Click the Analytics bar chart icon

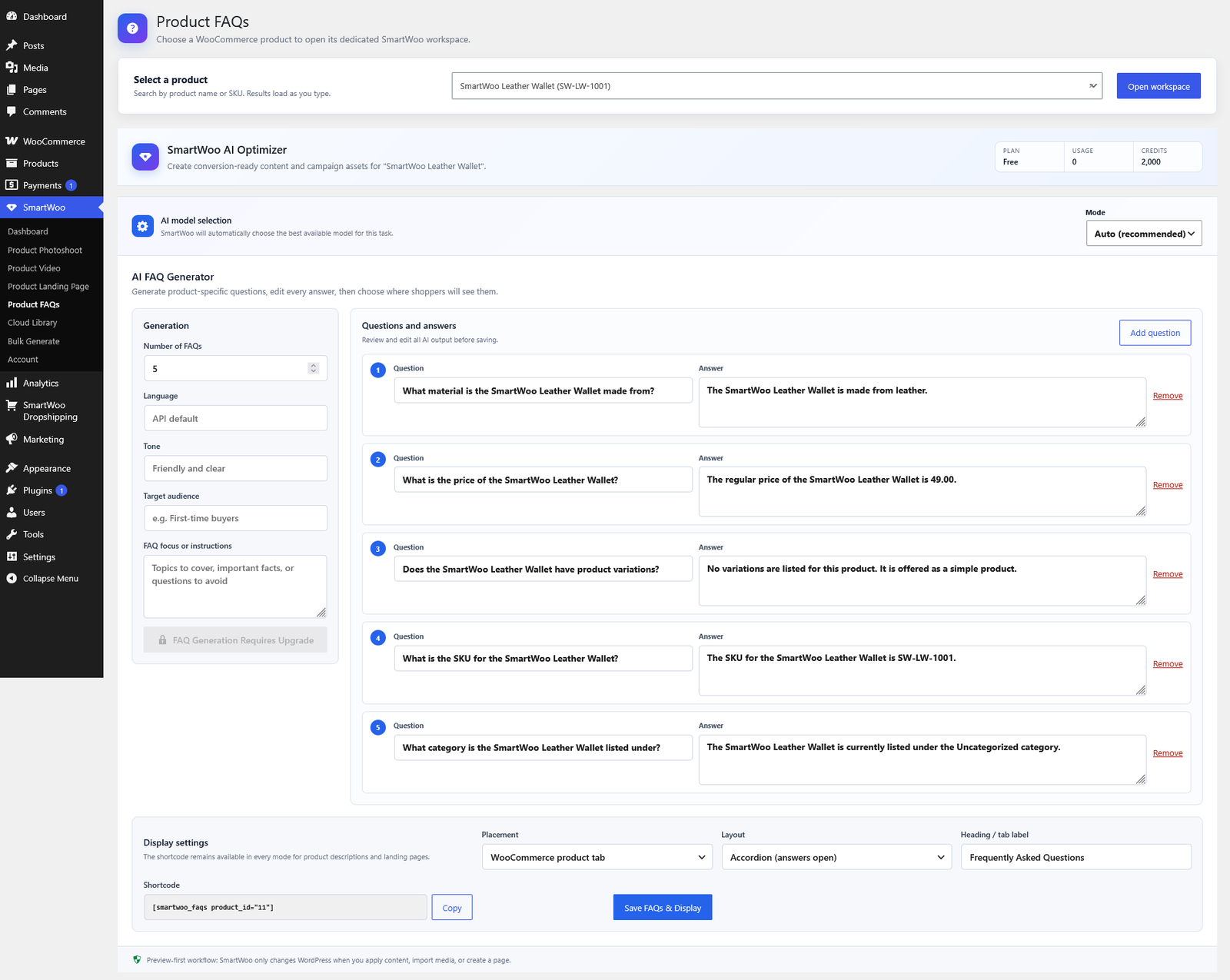pyautogui.click(x=12, y=383)
